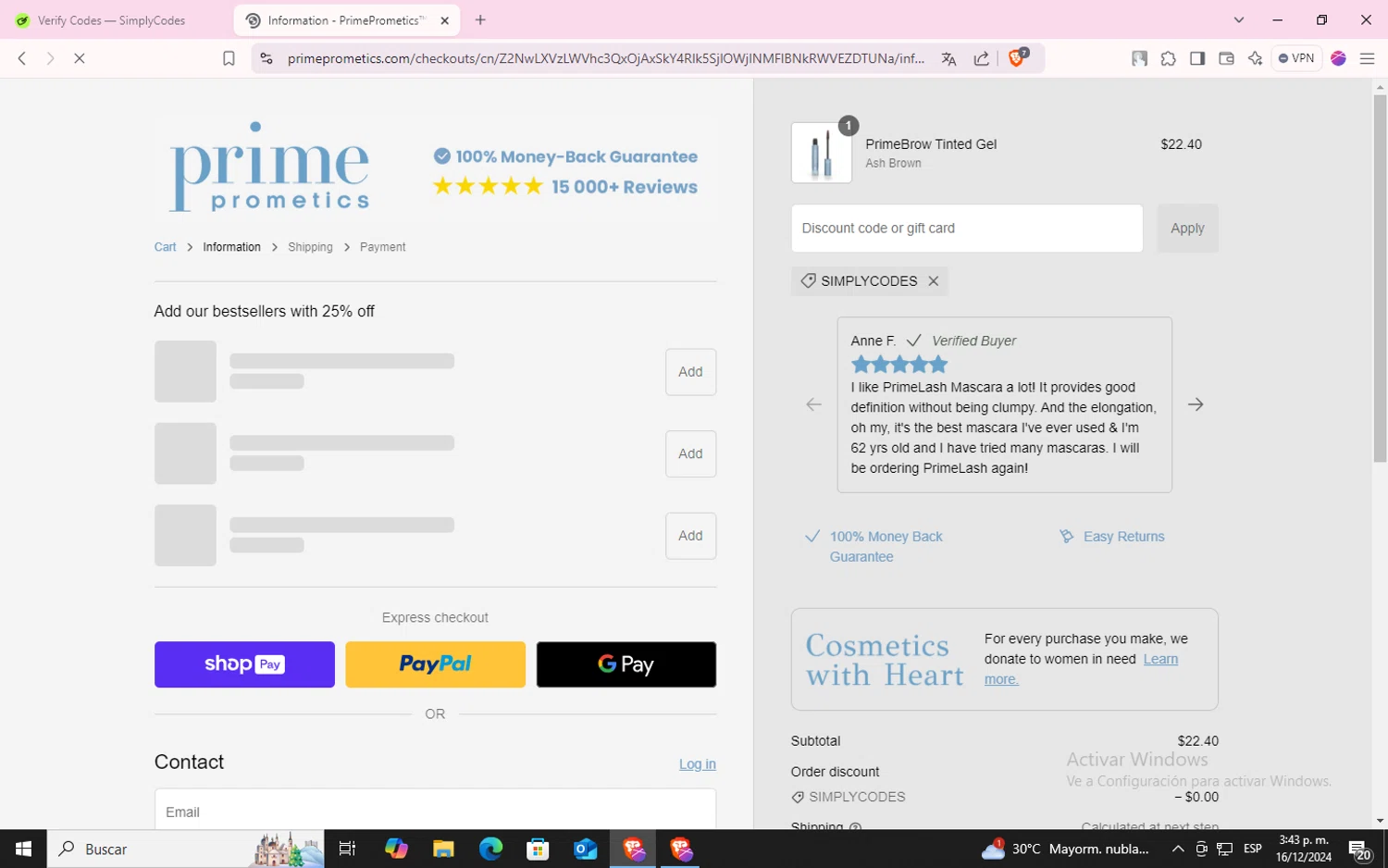This screenshot has height=868, width=1388.
Task: Checkout with Shop Pay
Action: pyautogui.click(x=244, y=664)
